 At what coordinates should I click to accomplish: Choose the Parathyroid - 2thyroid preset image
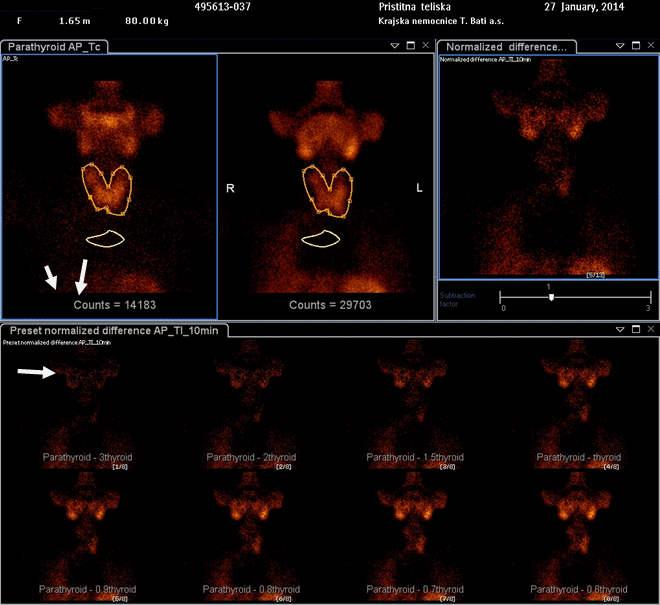[x=250, y=400]
